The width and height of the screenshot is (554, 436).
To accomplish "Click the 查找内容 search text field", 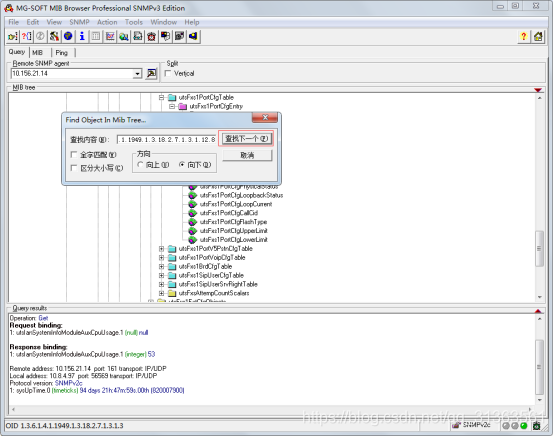I will click(x=166, y=140).
